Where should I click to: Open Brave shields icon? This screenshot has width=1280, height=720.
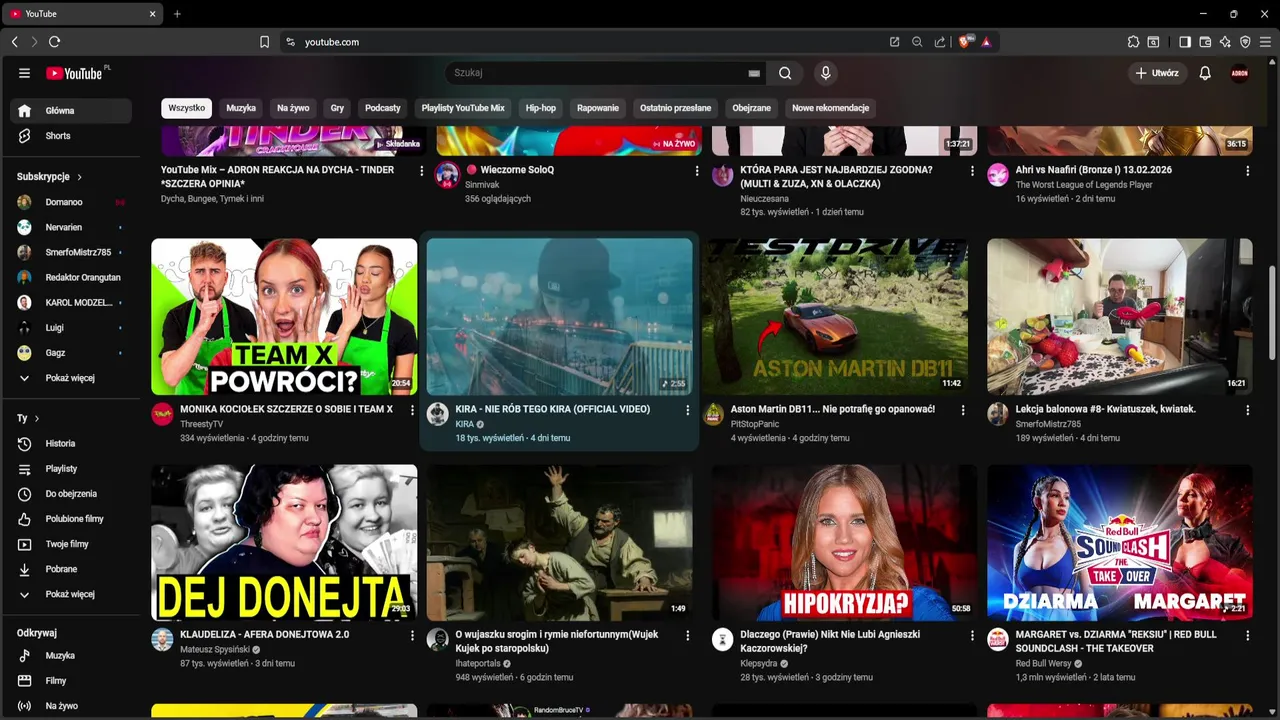965,42
